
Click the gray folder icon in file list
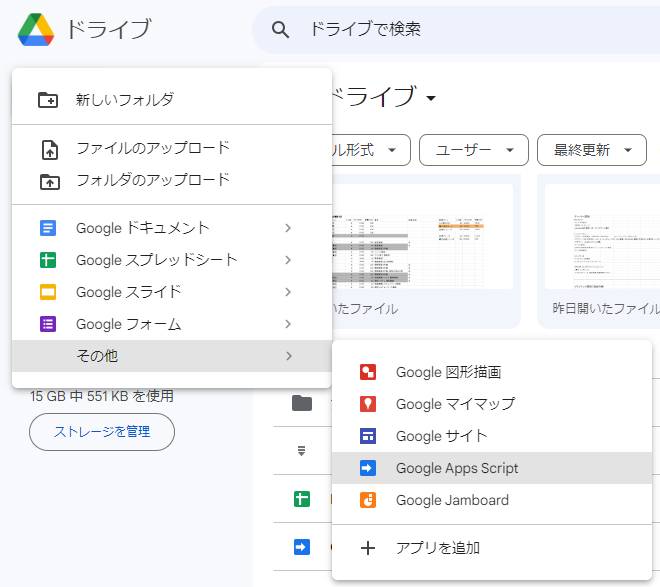[302, 403]
